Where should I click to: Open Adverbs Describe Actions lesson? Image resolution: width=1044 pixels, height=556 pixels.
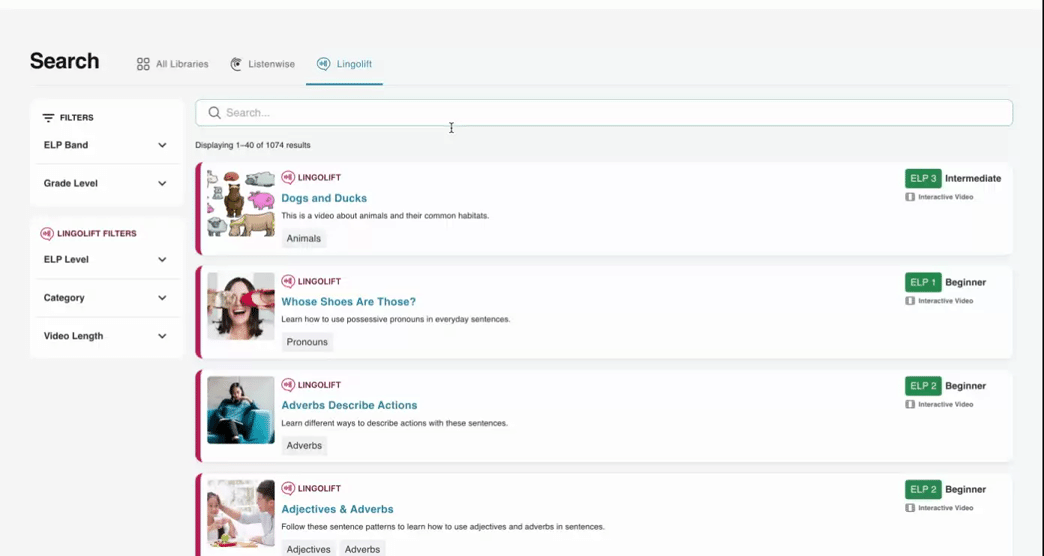pyautogui.click(x=349, y=405)
